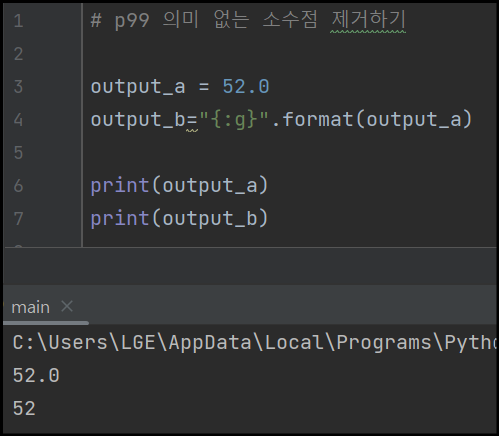Click the comment line '# p99 의미 없는 소수점 제거하기'
499x436 pixels.
(248, 20)
